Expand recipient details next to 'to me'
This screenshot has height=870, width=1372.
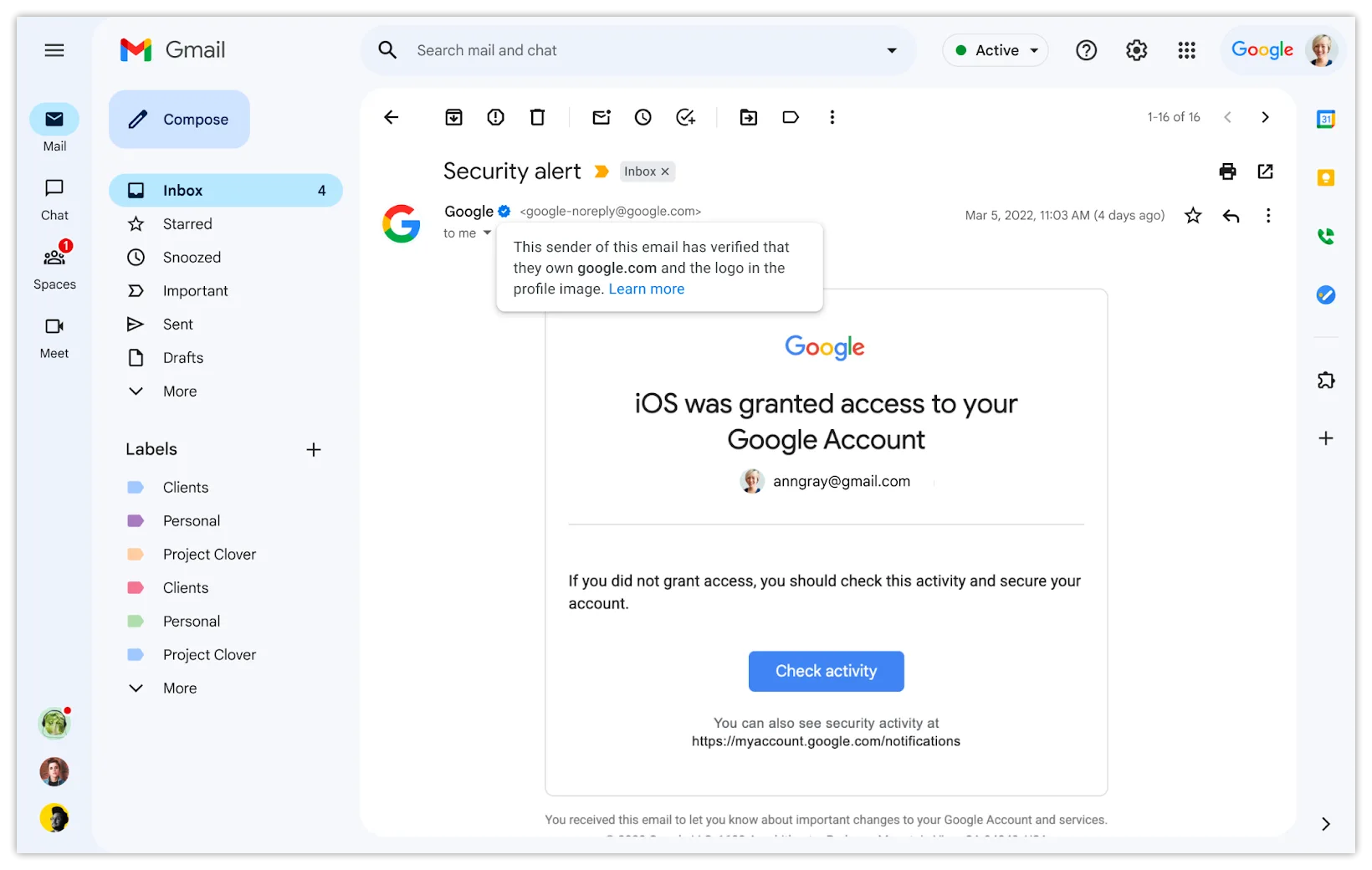tap(487, 233)
